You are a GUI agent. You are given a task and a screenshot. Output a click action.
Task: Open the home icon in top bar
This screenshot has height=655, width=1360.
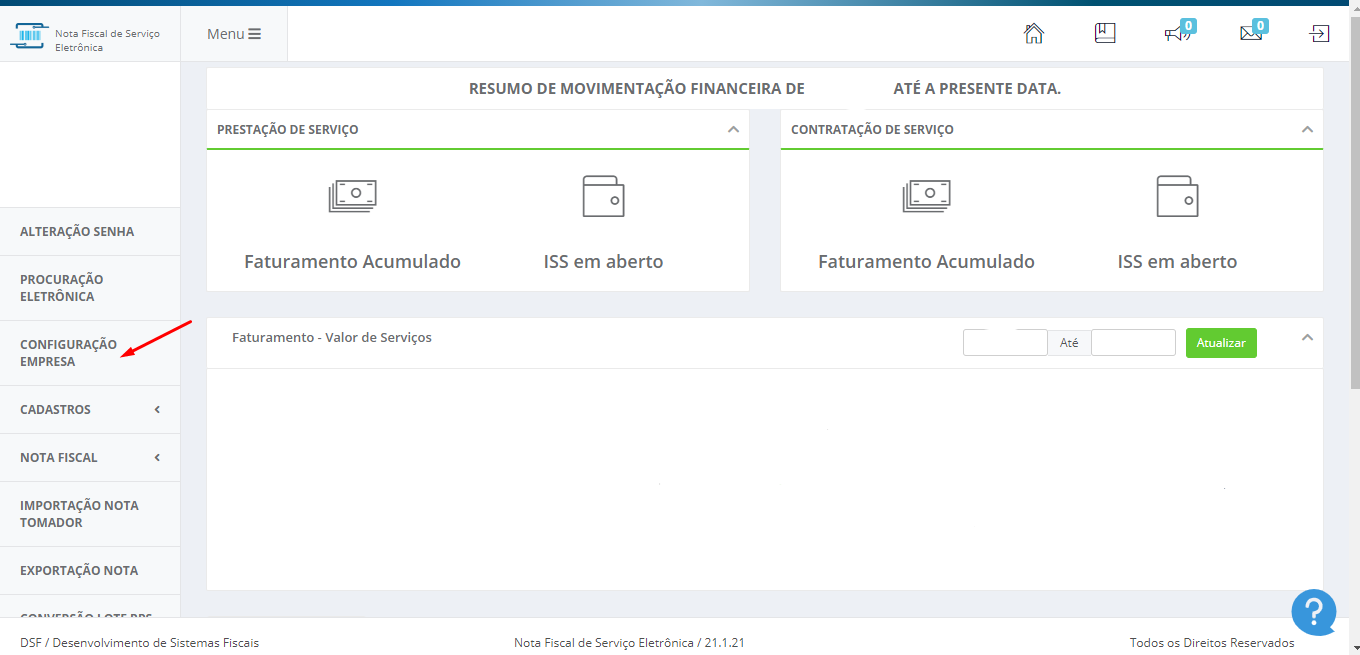(x=1034, y=33)
